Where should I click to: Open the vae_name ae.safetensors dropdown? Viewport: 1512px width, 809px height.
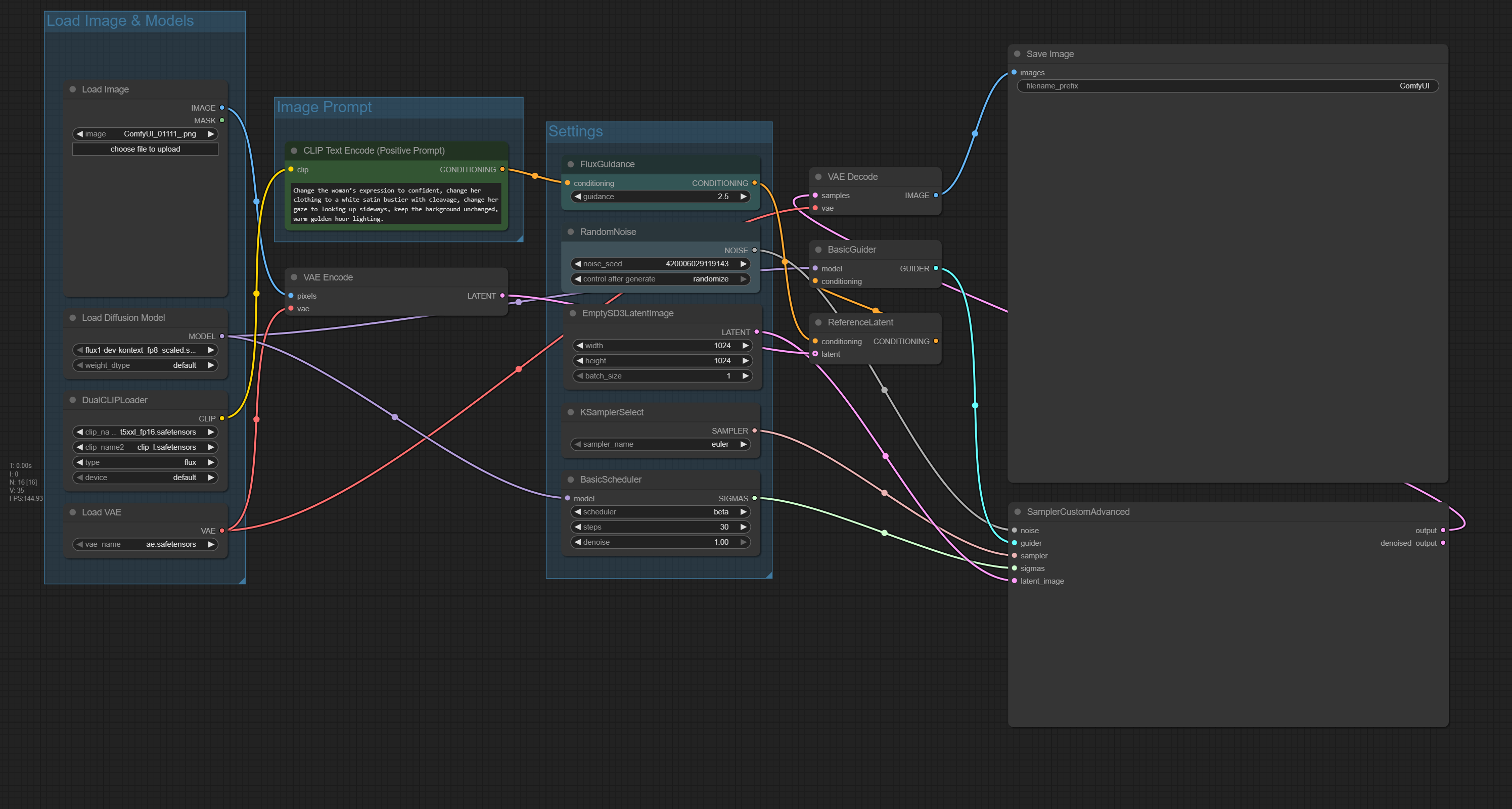pyautogui.click(x=146, y=544)
